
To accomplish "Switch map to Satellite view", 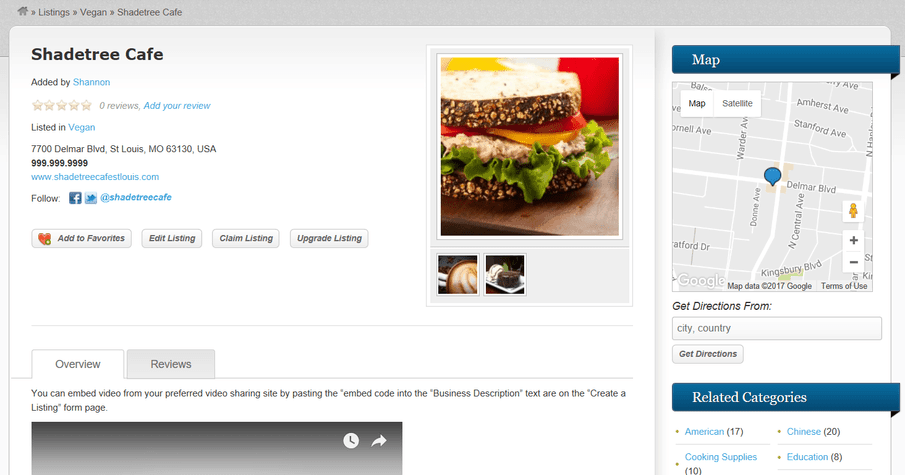I will coord(737,103).
